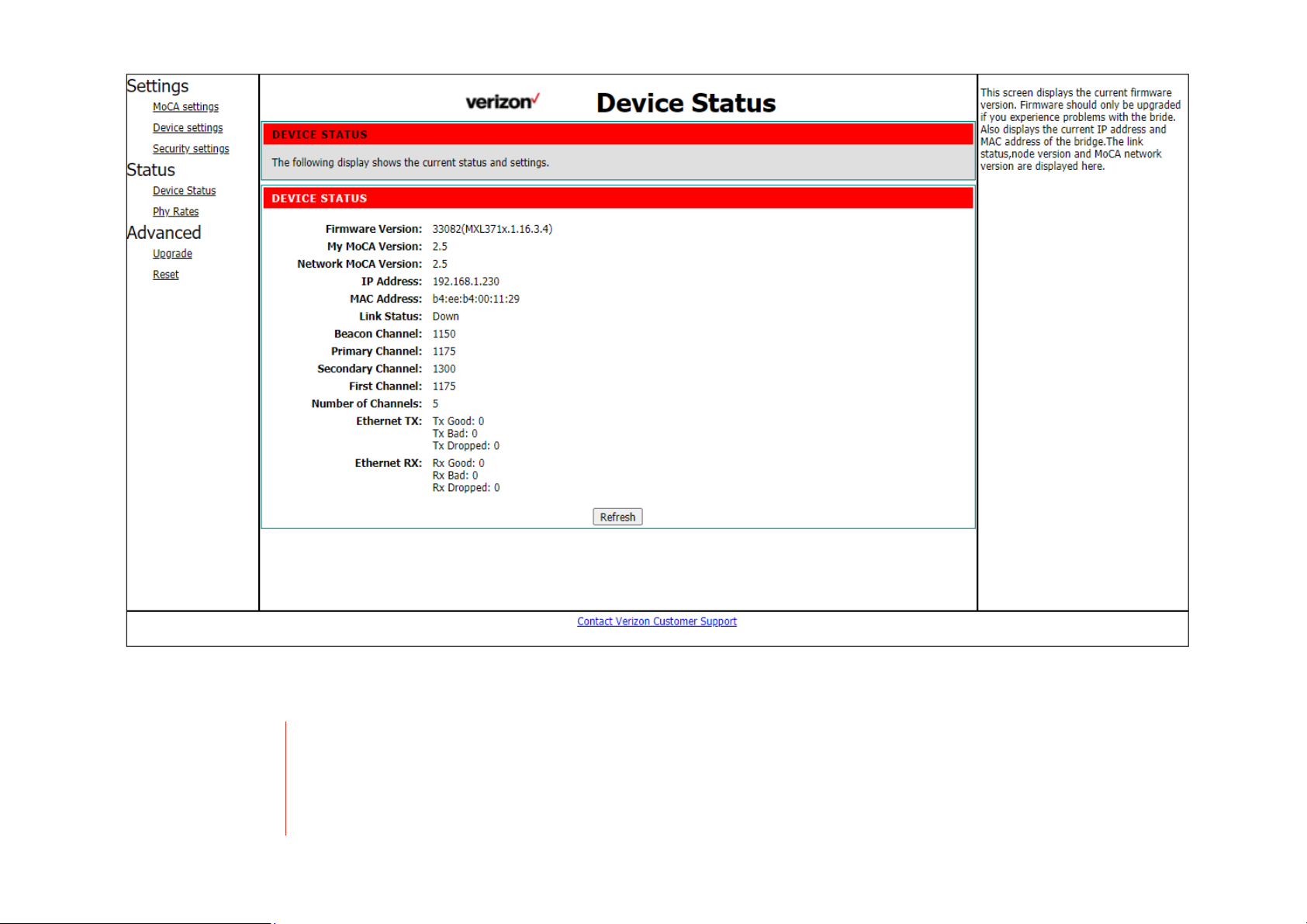The width and height of the screenshot is (1307, 924).
Task: Click the Secondary Channel value 1300
Action: (444, 369)
